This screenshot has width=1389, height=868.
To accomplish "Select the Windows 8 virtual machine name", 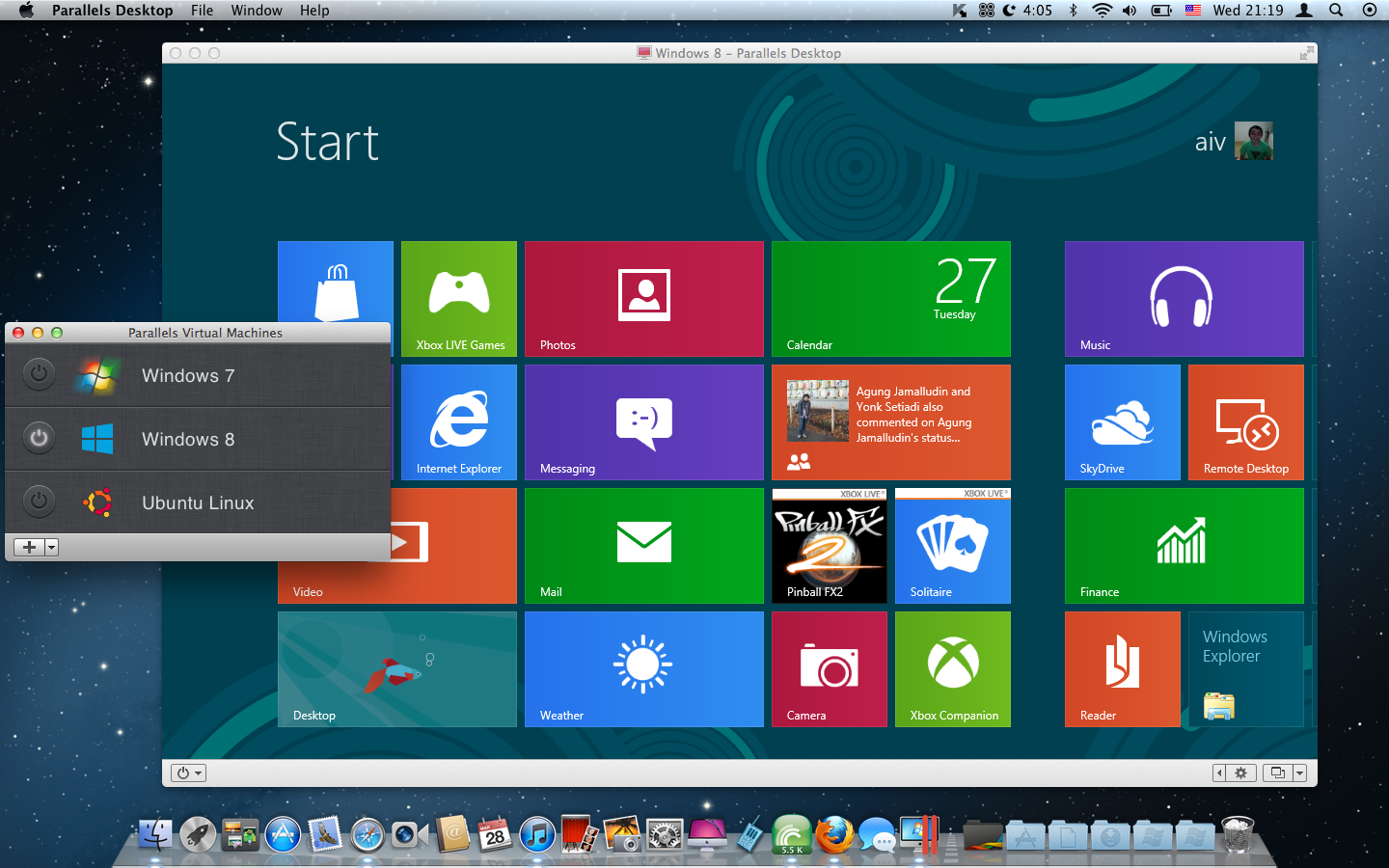I will [188, 439].
